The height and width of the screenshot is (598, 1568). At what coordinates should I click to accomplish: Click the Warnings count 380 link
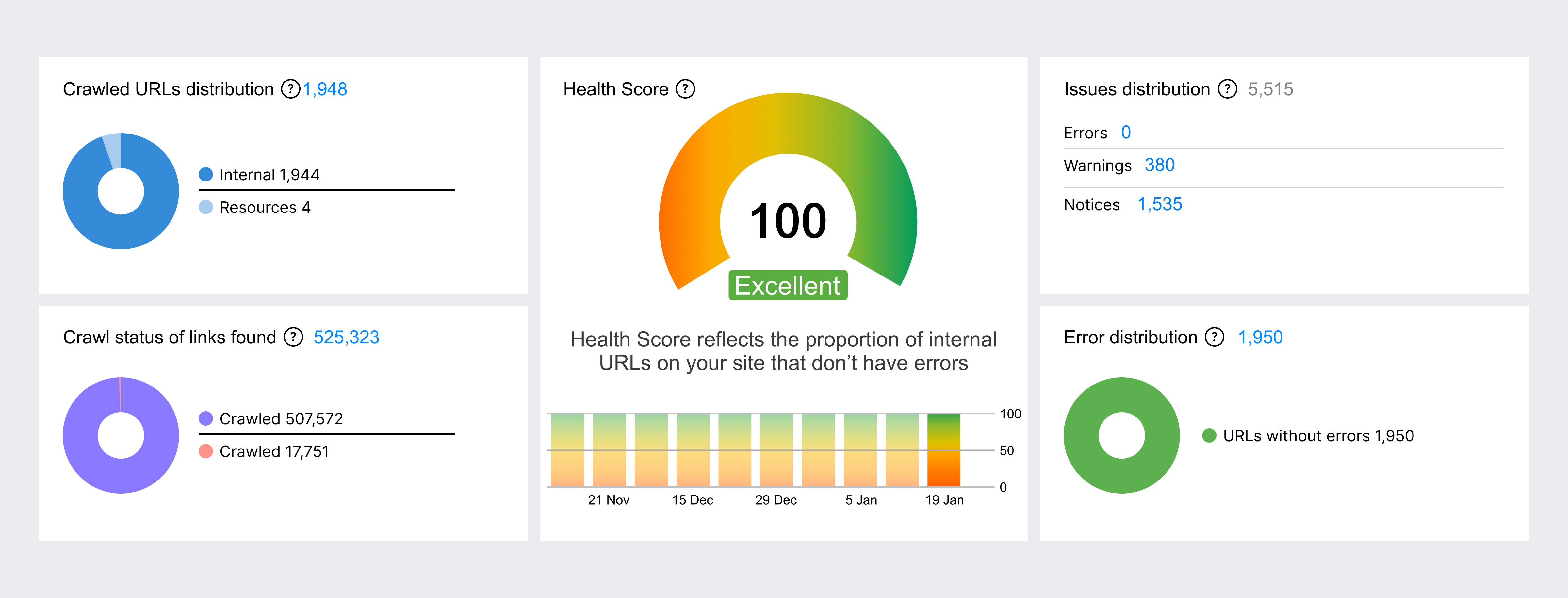[1160, 165]
